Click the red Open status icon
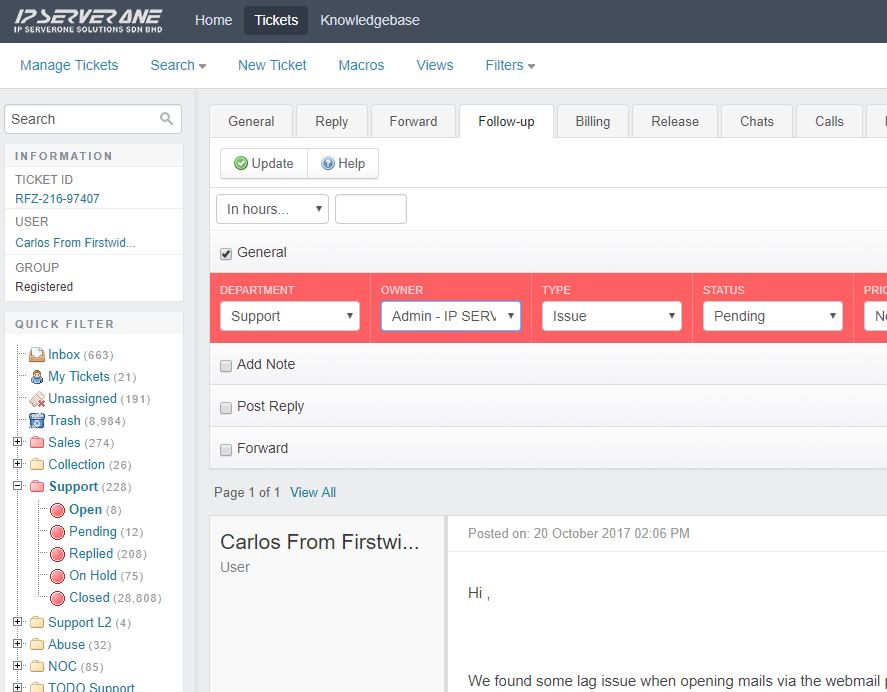Viewport: 887px width, 692px height. pyautogui.click(x=57, y=510)
